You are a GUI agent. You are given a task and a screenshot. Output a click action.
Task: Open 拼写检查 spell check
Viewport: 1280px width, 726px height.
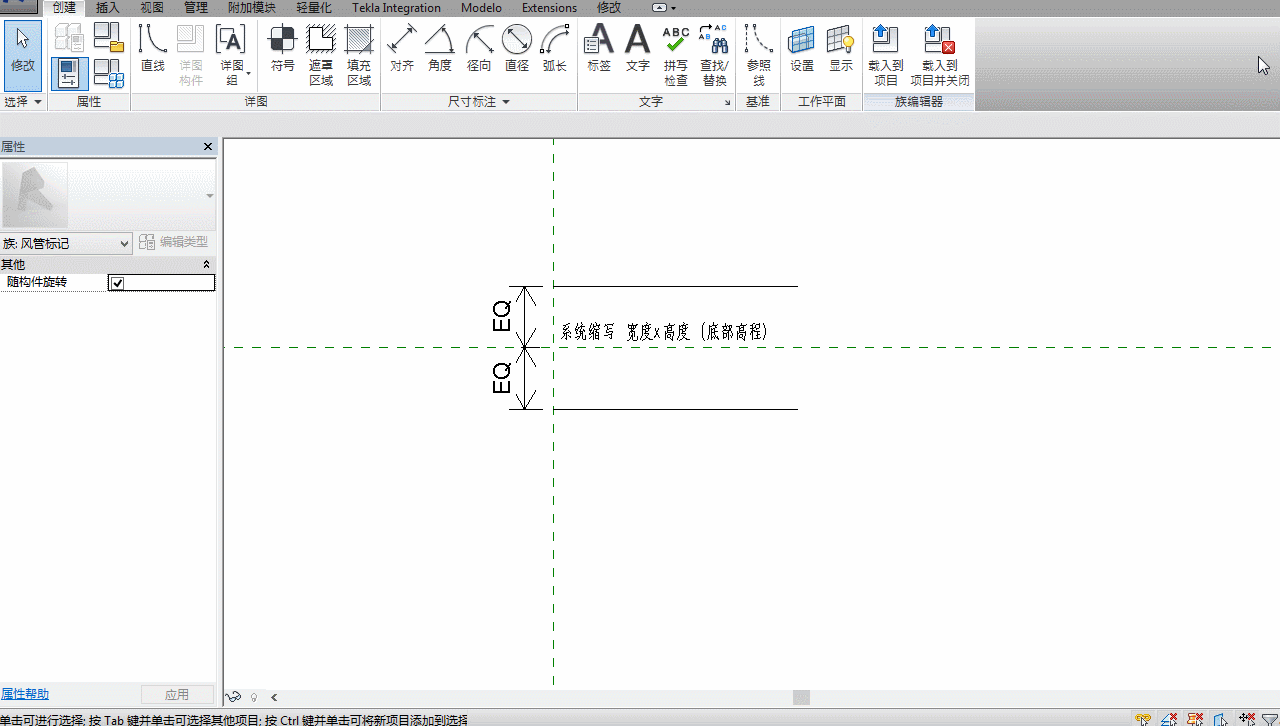point(676,56)
